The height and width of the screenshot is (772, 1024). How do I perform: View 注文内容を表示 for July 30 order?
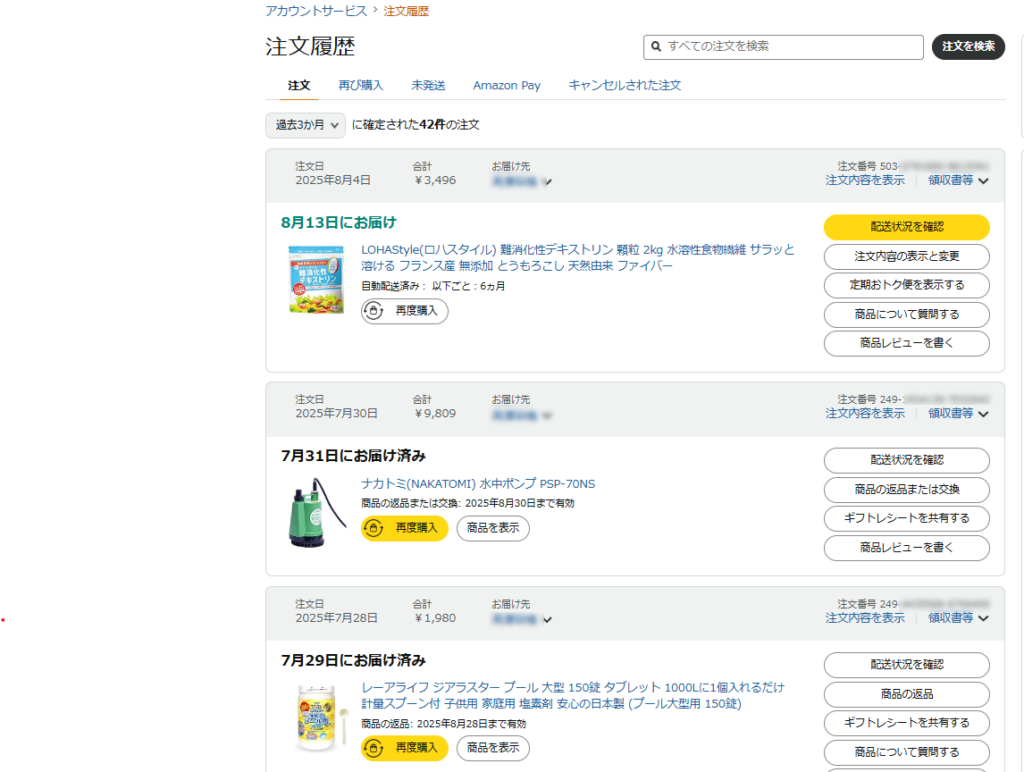(x=865, y=413)
